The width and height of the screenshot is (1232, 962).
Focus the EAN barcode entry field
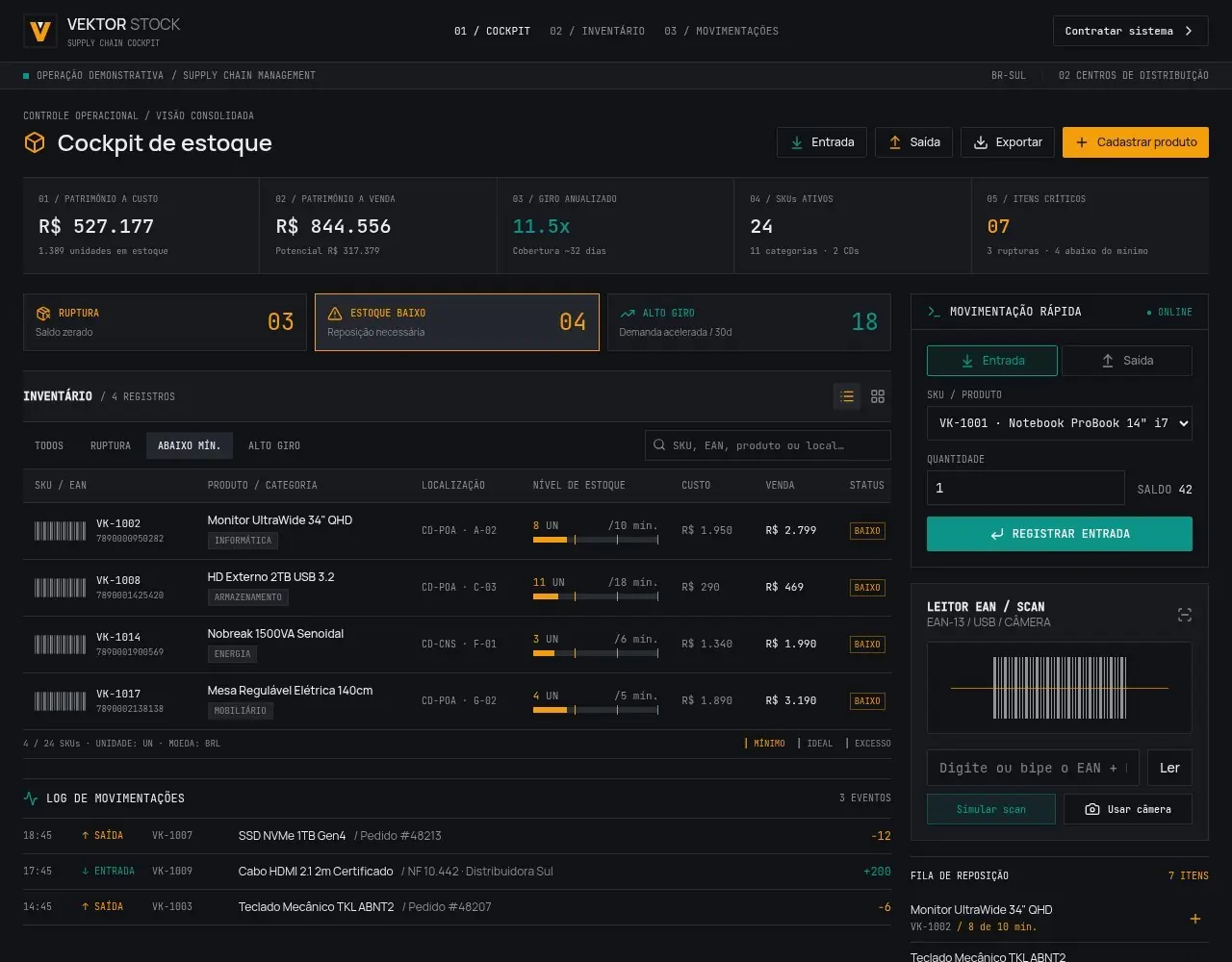pyautogui.click(x=1033, y=768)
